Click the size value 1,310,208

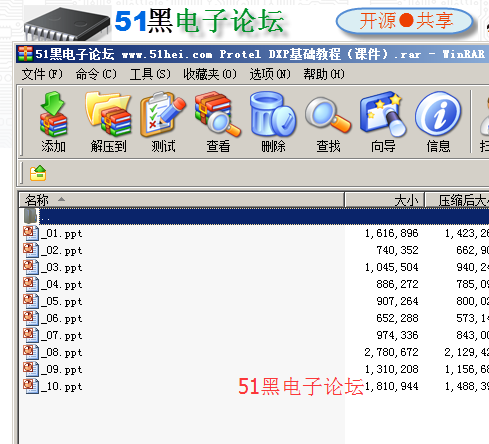(x=391, y=369)
